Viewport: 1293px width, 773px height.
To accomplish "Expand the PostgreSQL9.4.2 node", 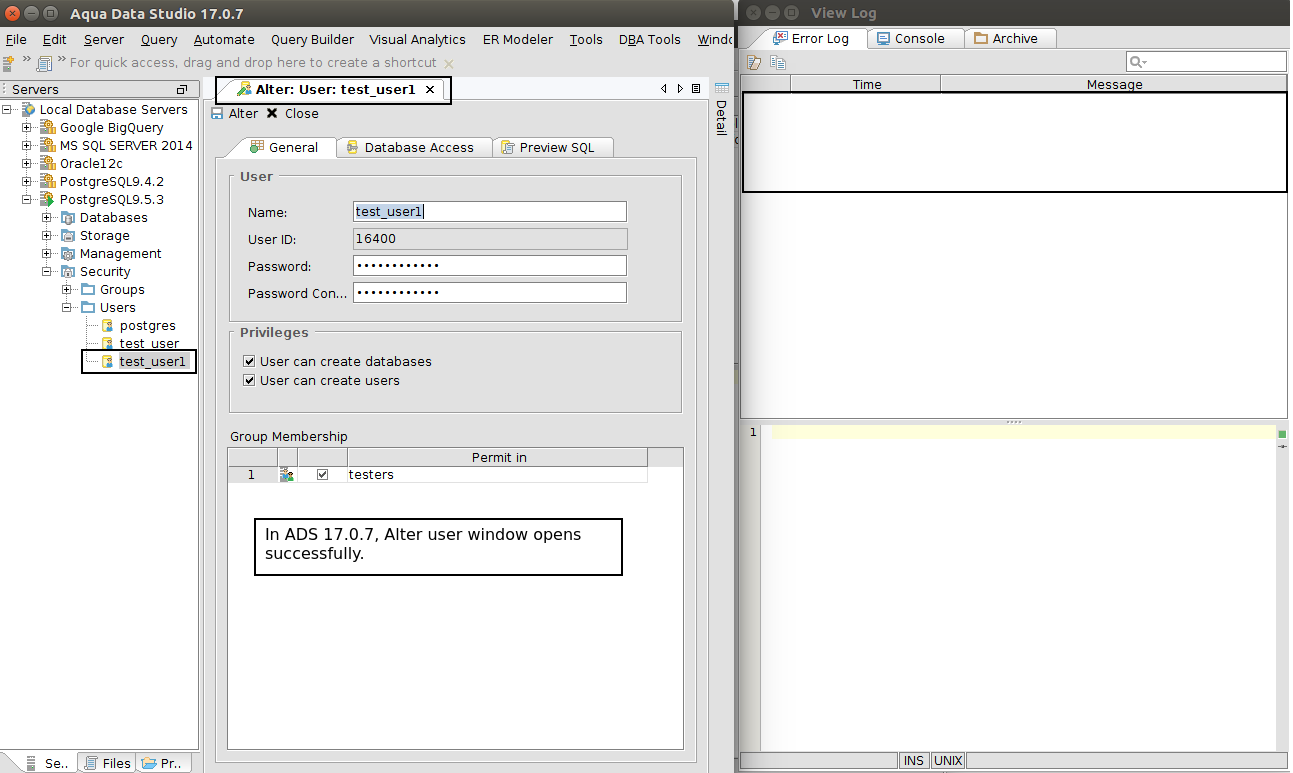I will click(27, 182).
